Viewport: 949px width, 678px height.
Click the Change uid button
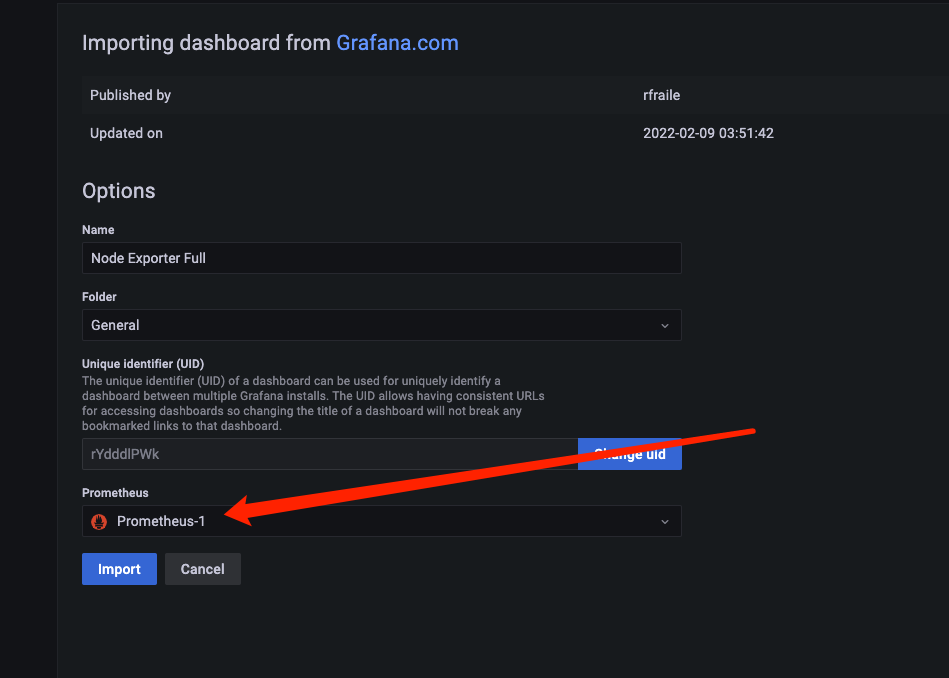(629, 454)
